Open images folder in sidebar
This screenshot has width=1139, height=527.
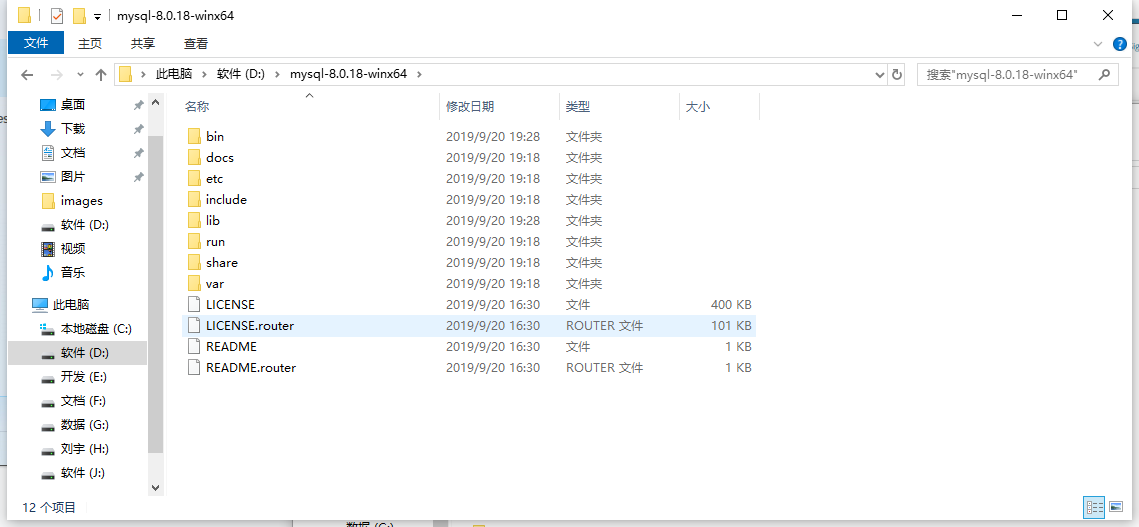pos(81,201)
